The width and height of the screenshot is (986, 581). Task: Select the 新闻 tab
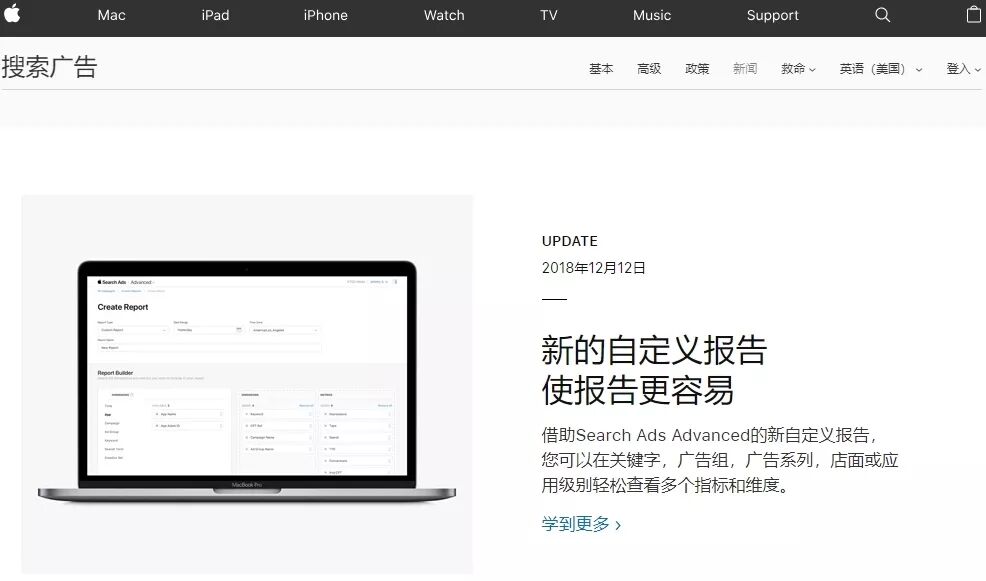tap(745, 69)
